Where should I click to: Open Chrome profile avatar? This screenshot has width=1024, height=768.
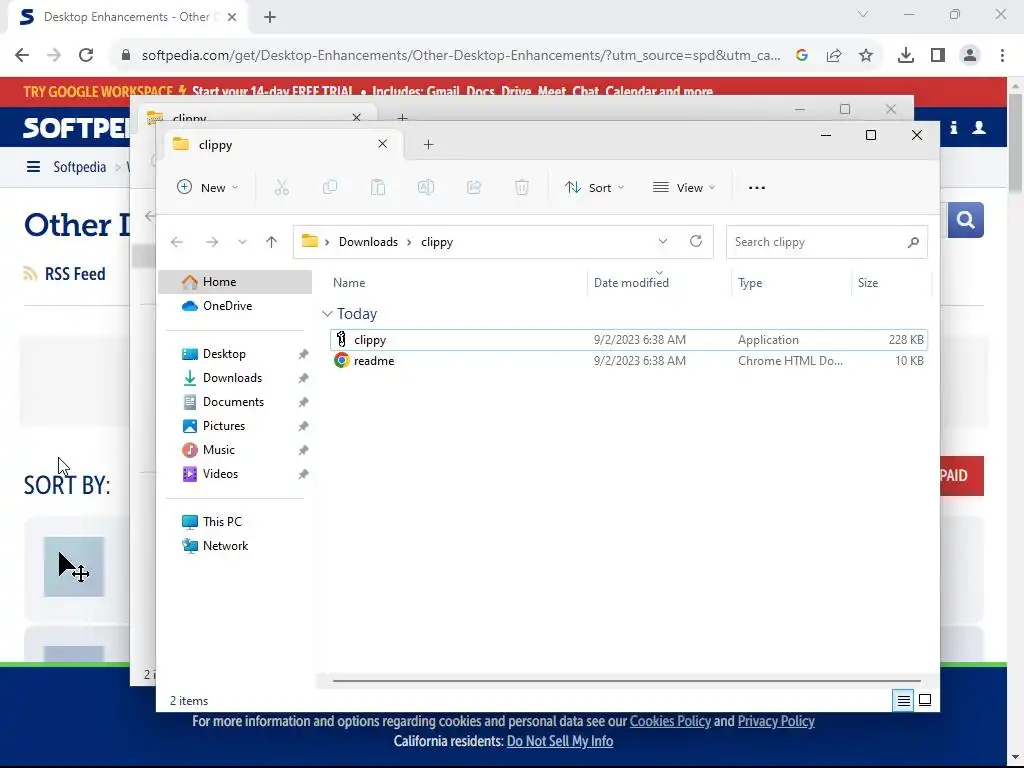(970, 56)
